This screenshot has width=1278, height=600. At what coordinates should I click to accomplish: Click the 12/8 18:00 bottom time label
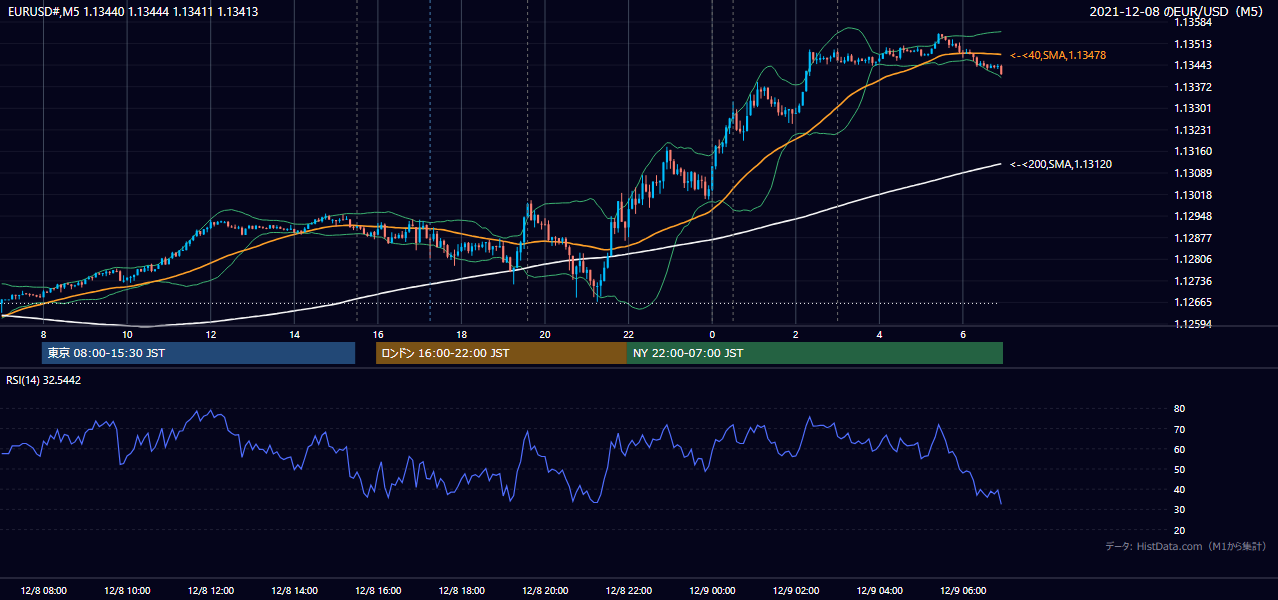[x=461, y=590]
